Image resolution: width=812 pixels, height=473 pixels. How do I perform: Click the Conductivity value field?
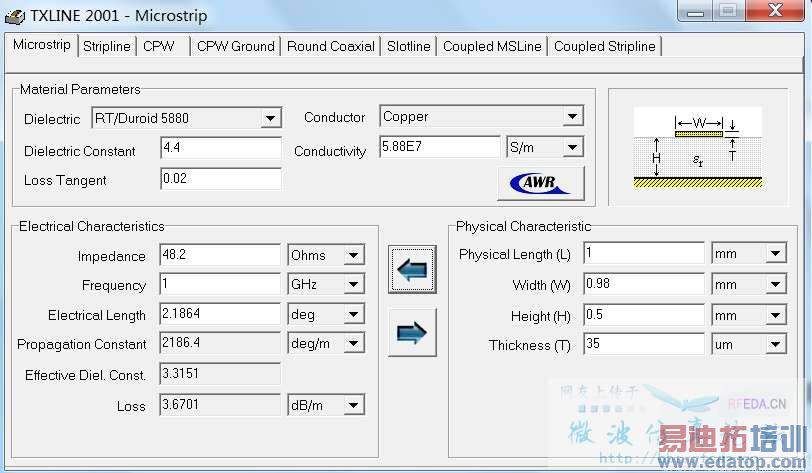point(440,147)
